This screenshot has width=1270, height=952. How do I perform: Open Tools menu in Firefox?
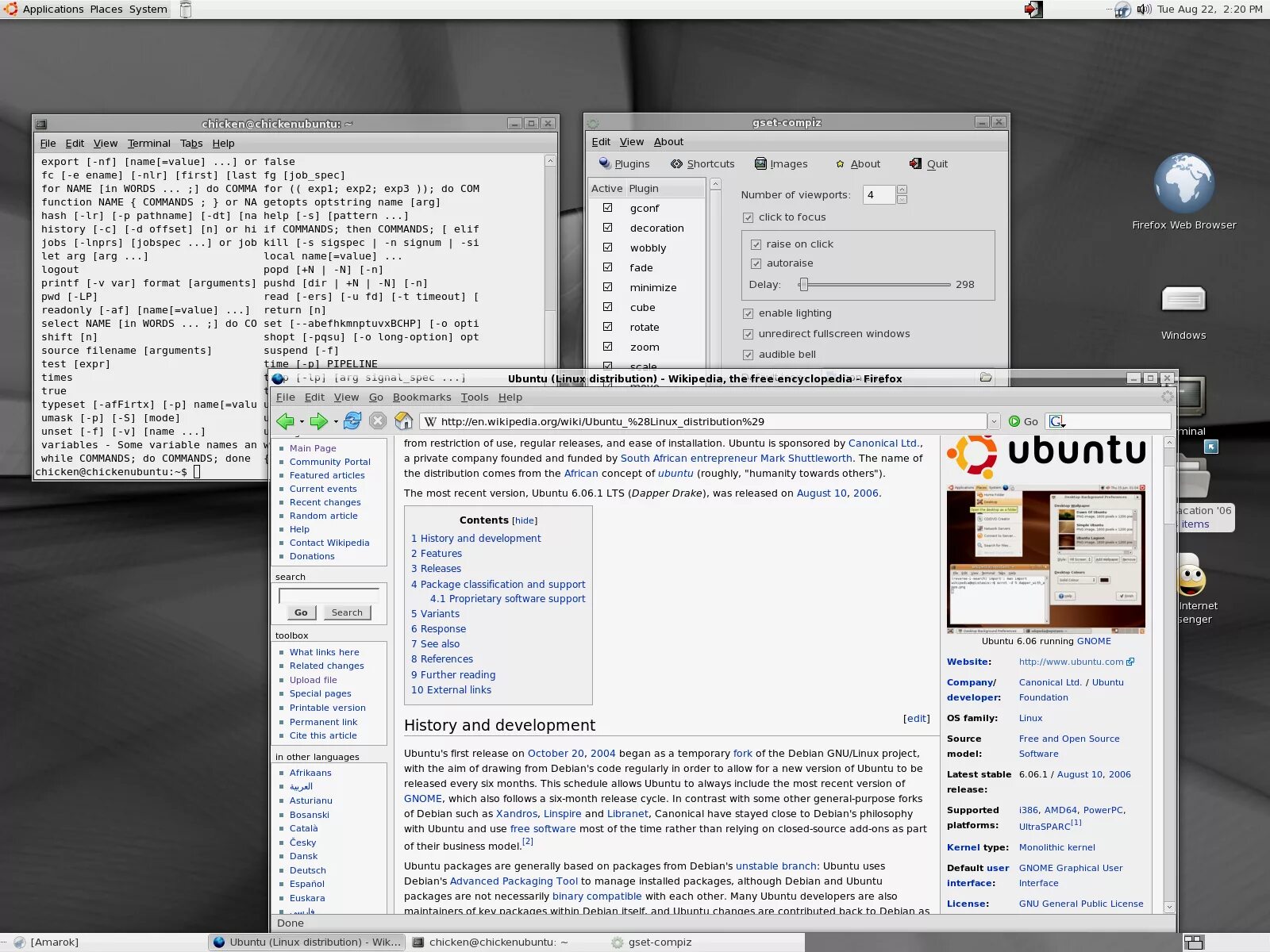475,397
